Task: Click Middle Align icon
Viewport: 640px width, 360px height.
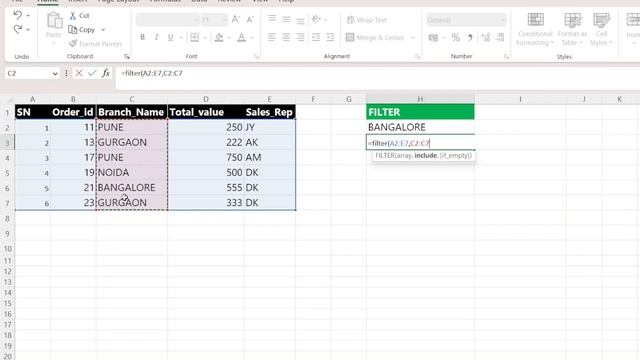Action: 286,19
